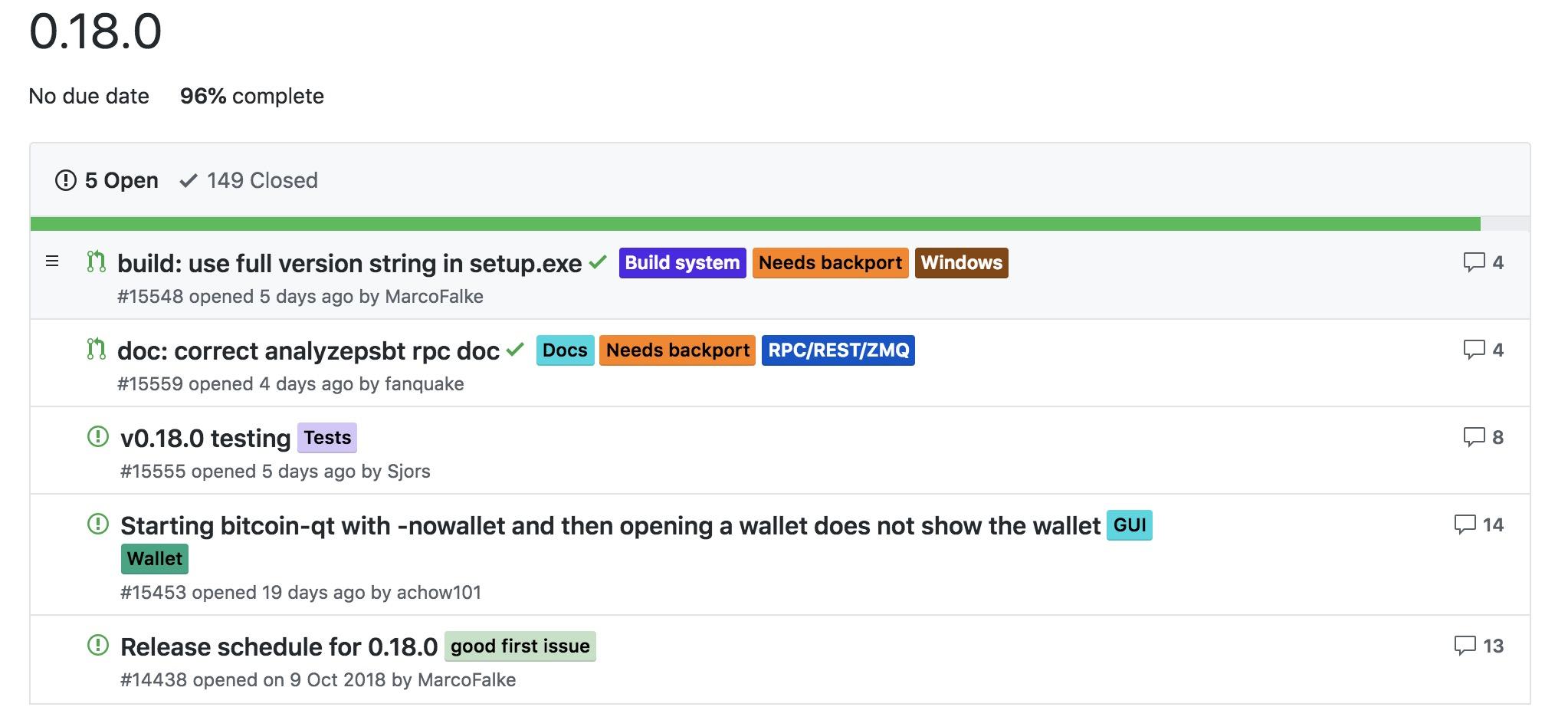Click green check status on analyzepsbt pull request
1568x707 pixels.
(515, 350)
